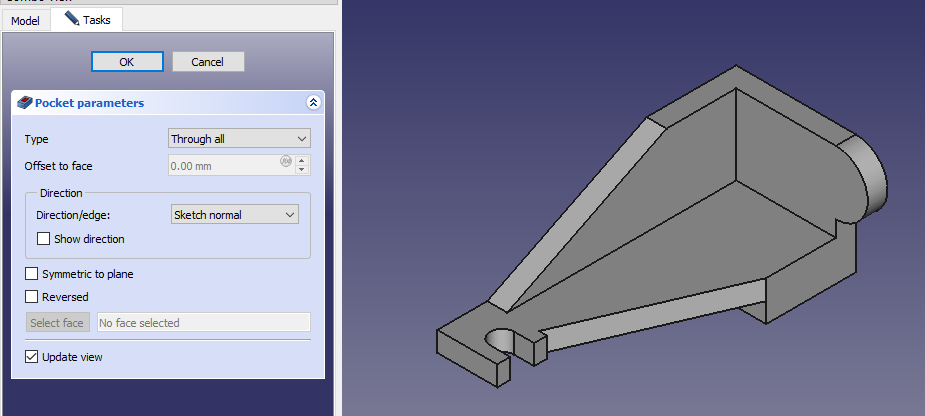Click the No face selected field
Viewport: 925px width, 416px height.
pos(202,323)
